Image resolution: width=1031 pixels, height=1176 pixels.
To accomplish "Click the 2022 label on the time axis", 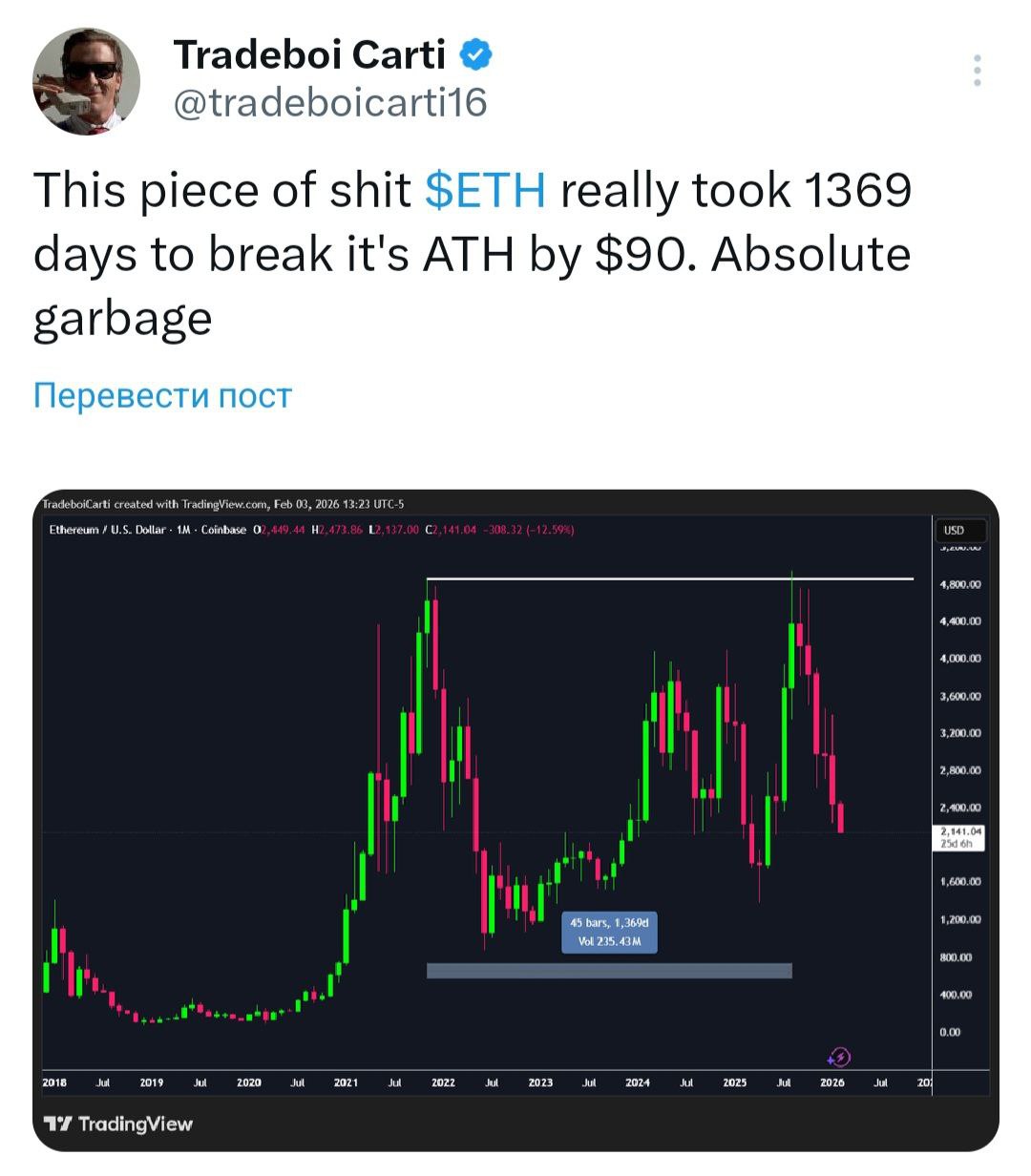I will pyautogui.click(x=443, y=1082).
